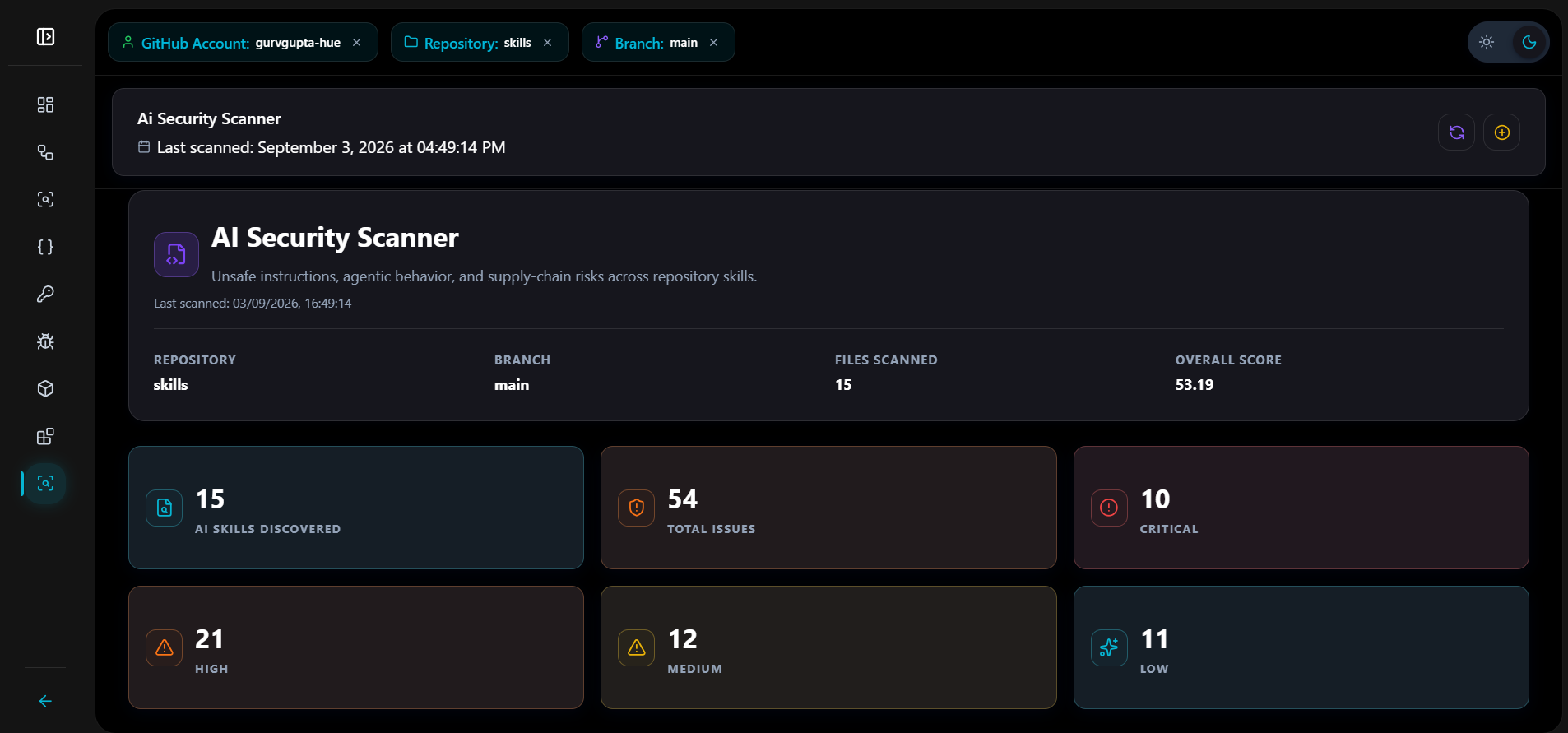Click the yellow plus circle icon button
The image size is (1568, 733).
coord(1501,132)
